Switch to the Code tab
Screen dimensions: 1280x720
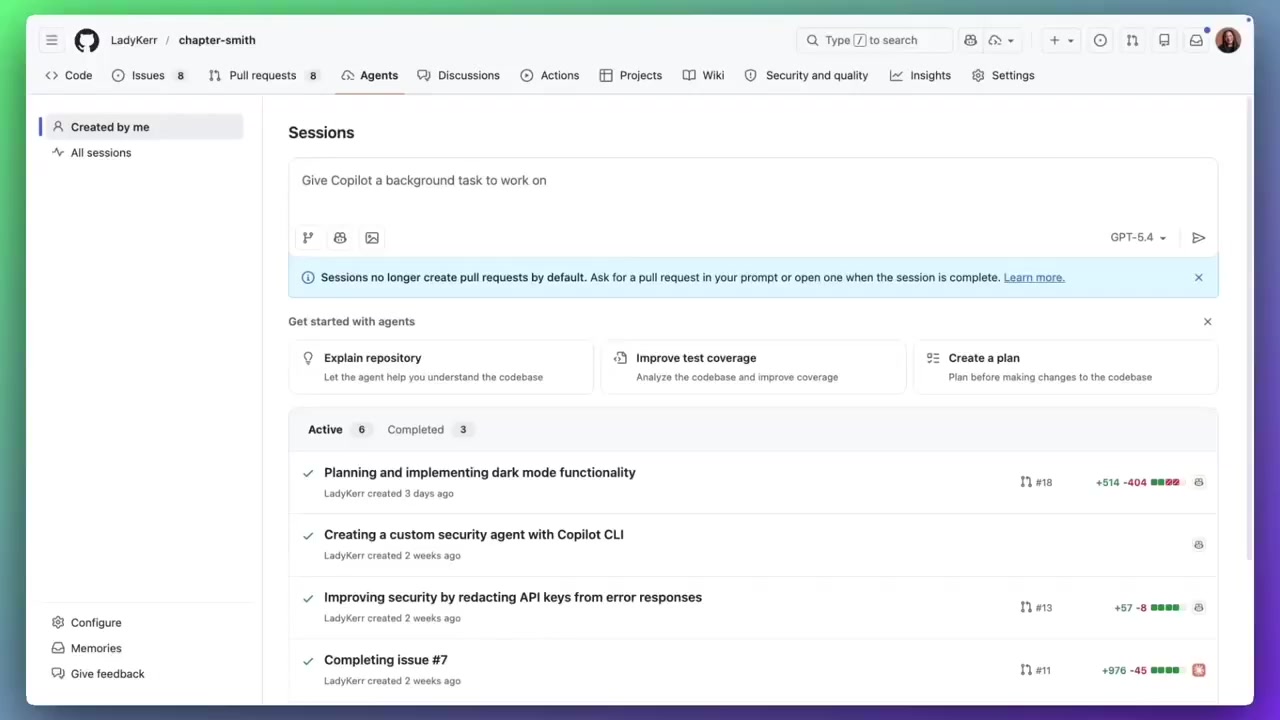click(69, 75)
